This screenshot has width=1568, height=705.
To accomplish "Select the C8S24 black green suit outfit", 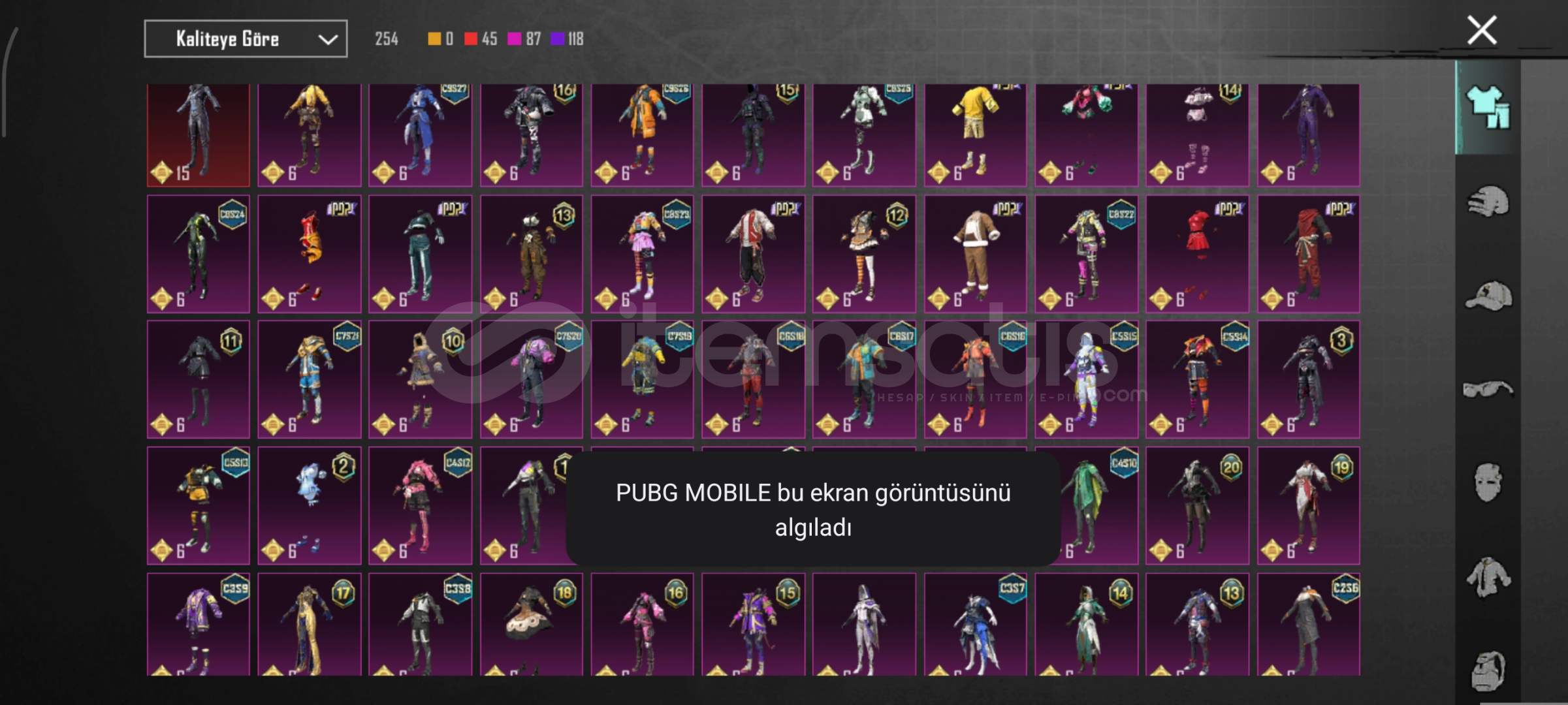I will [199, 254].
